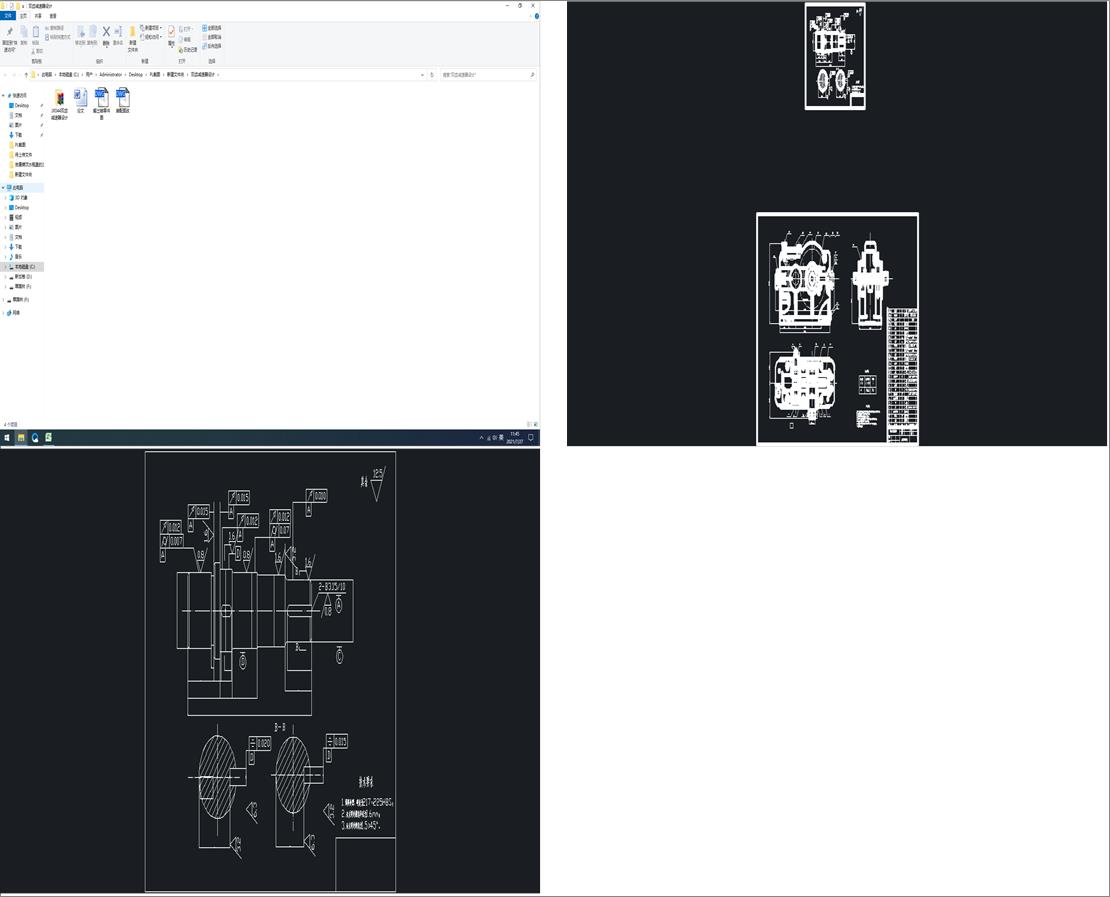Click Select none in the ribbon
This screenshot has width=1110, height=897.
pyautogui.click(x=212, y=37)
